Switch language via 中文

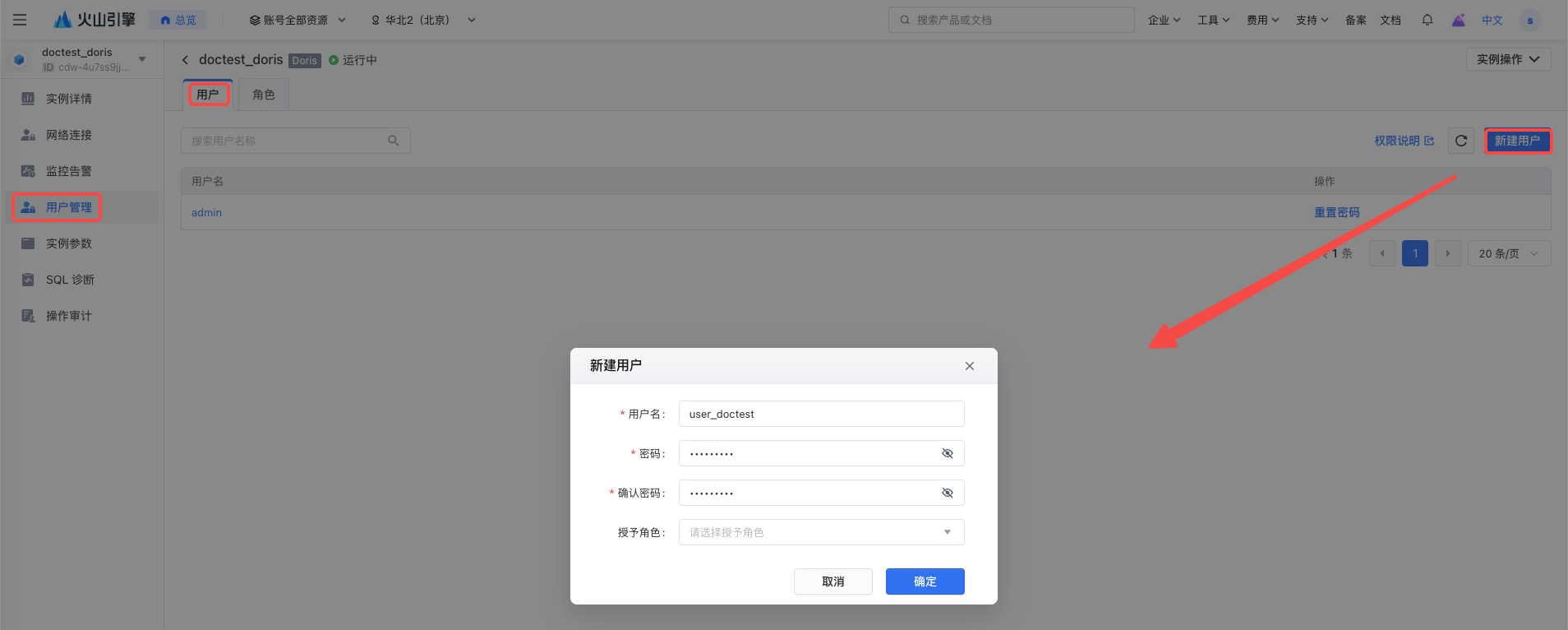[x=1492, y=20]
